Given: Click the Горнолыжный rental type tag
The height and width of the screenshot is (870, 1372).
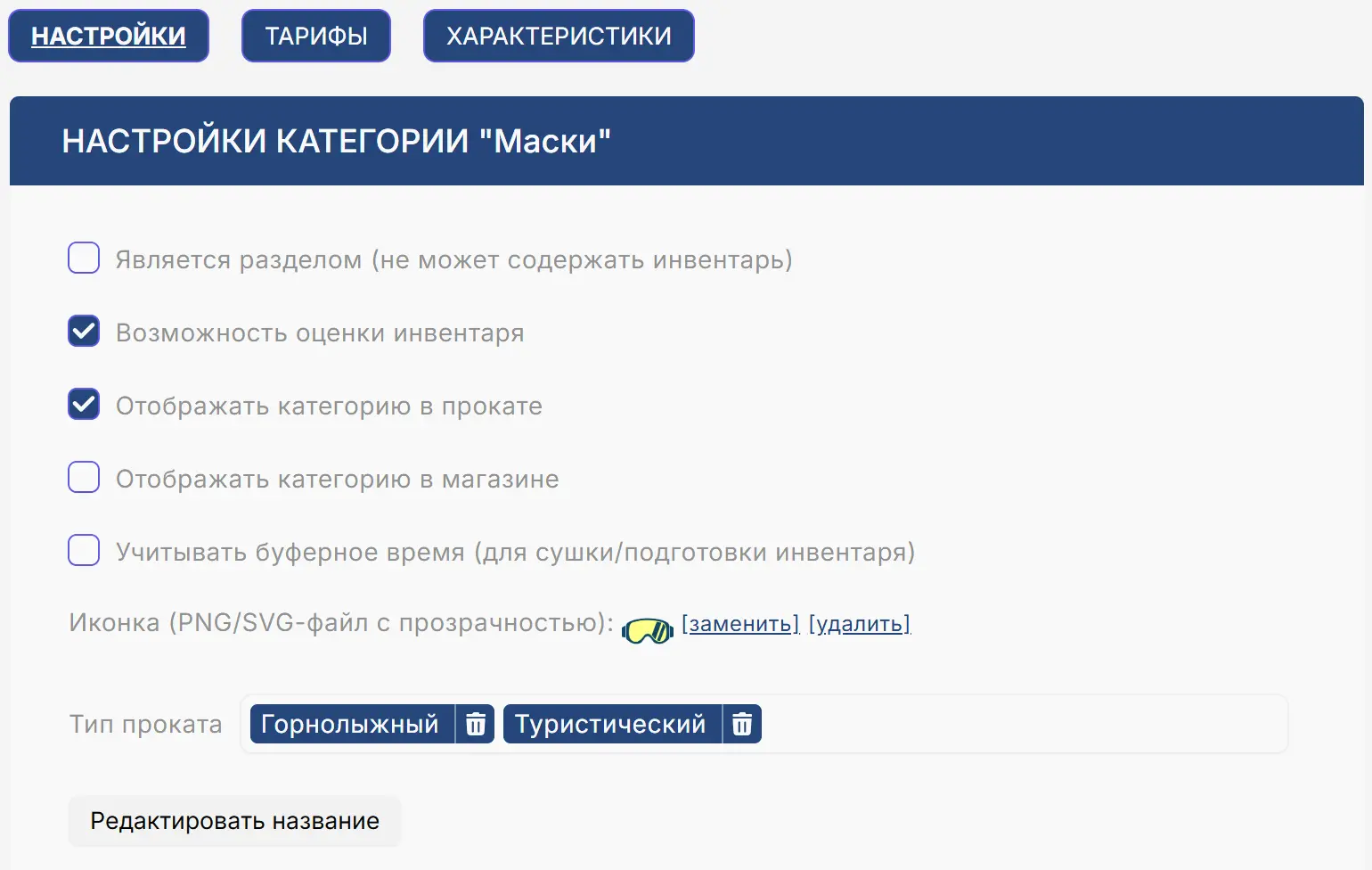Looking at the screenshot, I should coord(352,724).
